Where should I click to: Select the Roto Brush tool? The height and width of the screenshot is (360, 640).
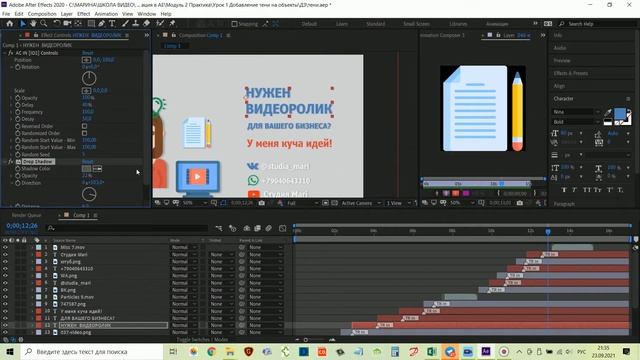(x=160, y=24)
